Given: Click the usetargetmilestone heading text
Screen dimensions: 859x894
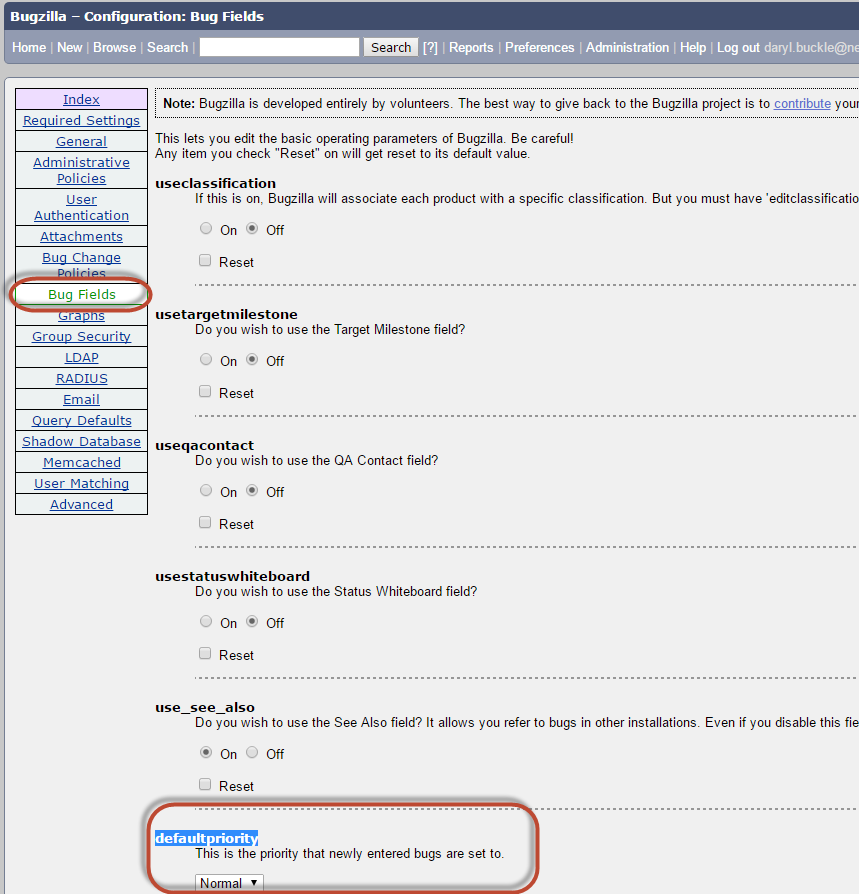Looking at the screenshot, I should [x=226, y=314].
